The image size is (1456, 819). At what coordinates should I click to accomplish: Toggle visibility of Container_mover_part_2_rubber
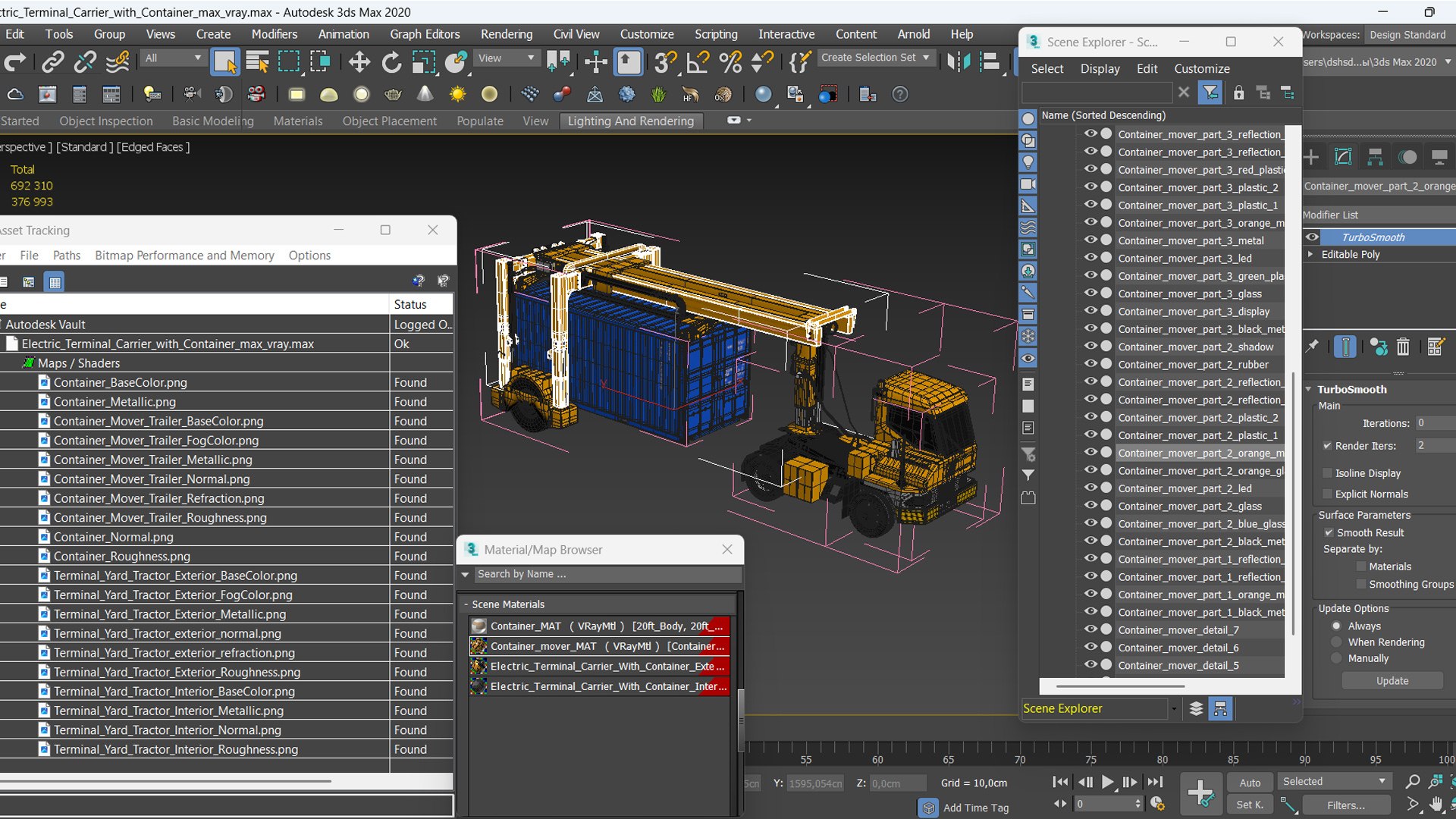(x=1090, y=364)
